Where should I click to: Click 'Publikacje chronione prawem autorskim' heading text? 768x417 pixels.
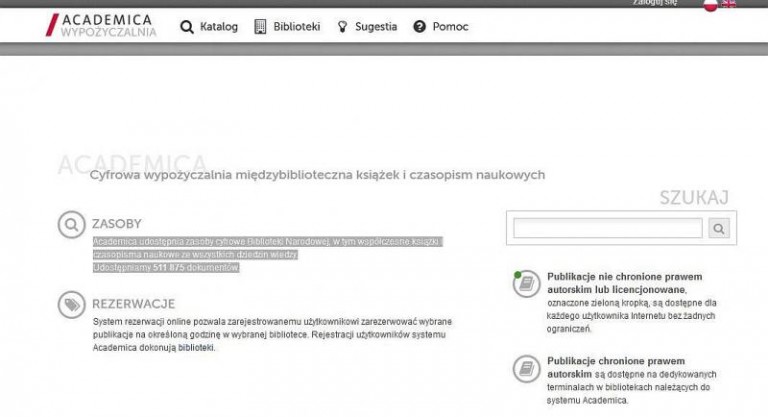click(616, 368)
